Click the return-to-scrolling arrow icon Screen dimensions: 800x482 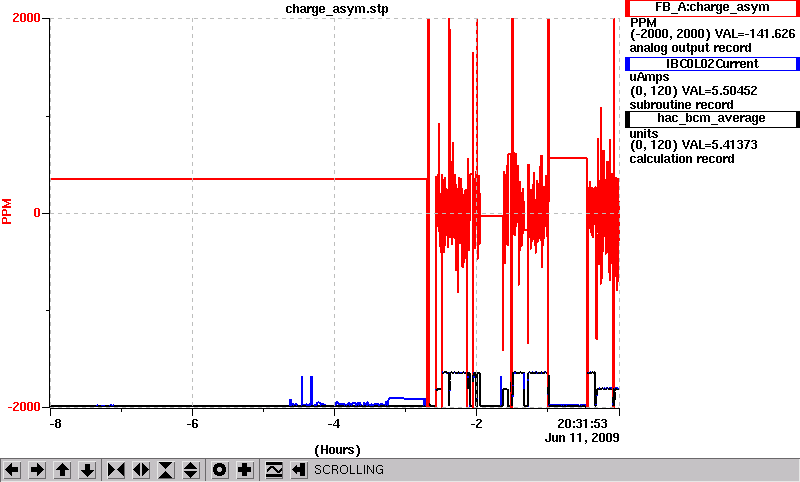pos(299,470)
